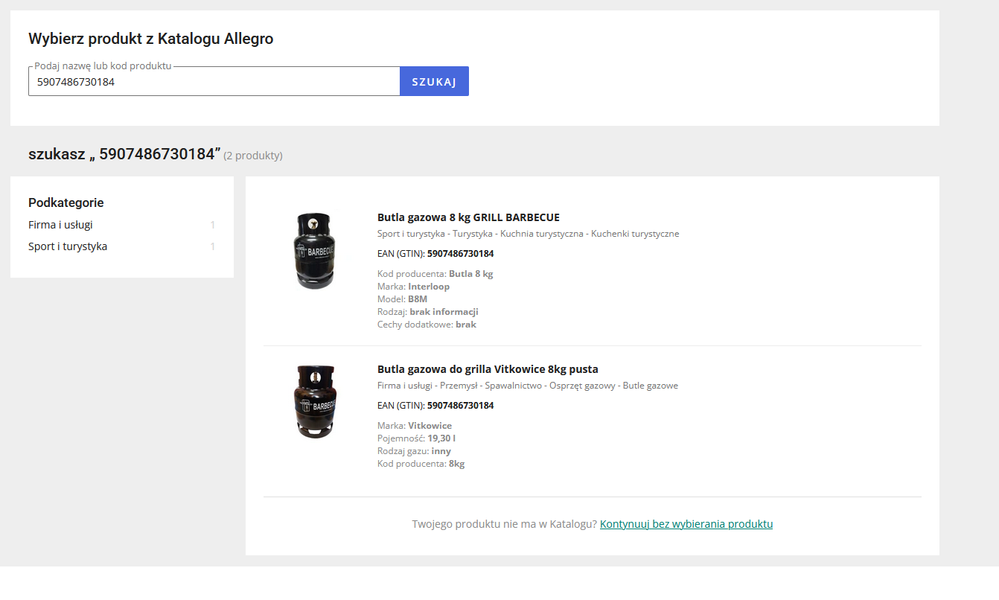Viewport: 999px width, 600px height.
Task: Click the Kod producenta: Butla 8 kg text
Action: point(435,274)
